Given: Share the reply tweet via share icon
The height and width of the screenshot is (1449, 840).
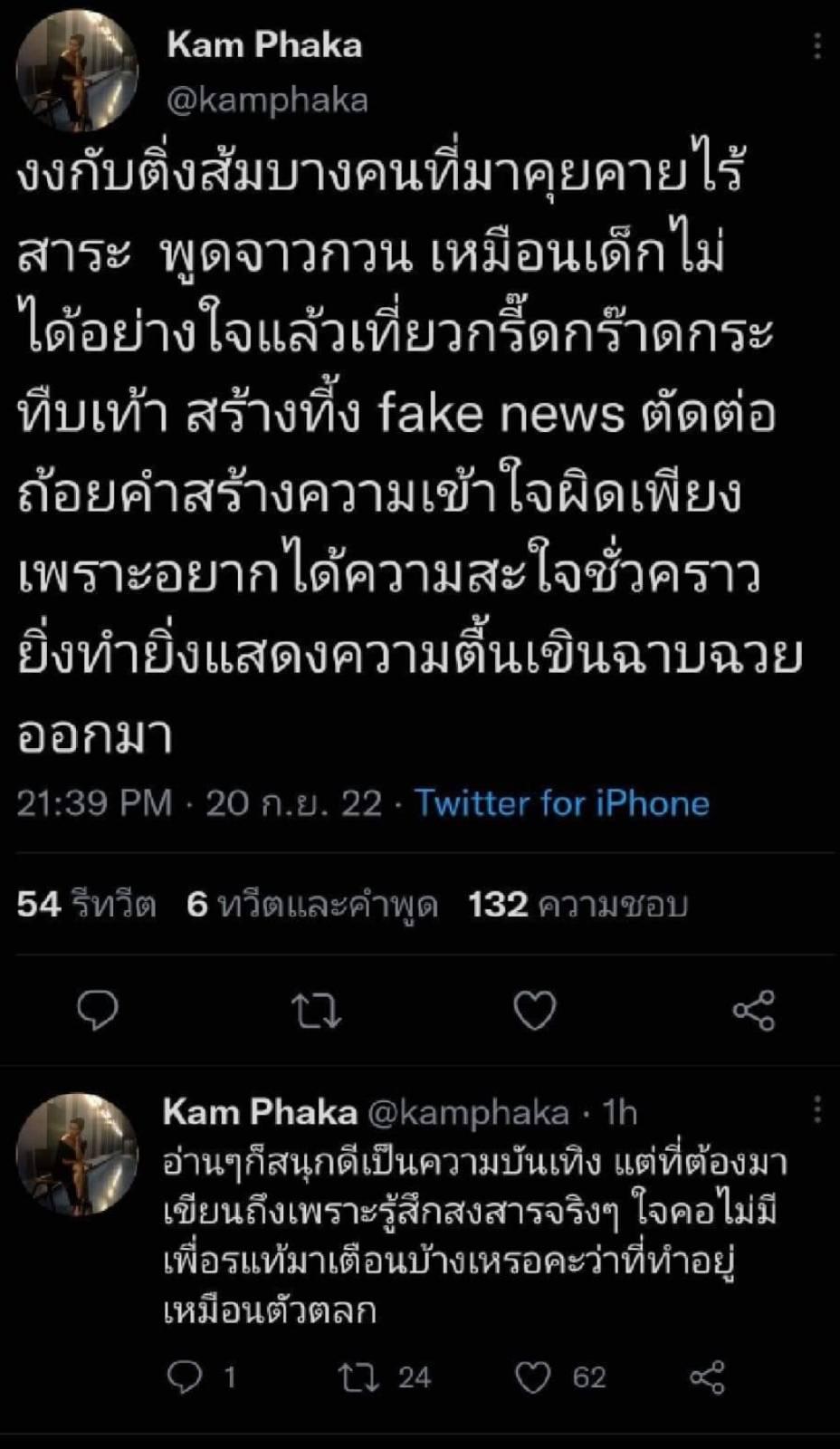Looking at the screenshot, I should (707, 1377).
